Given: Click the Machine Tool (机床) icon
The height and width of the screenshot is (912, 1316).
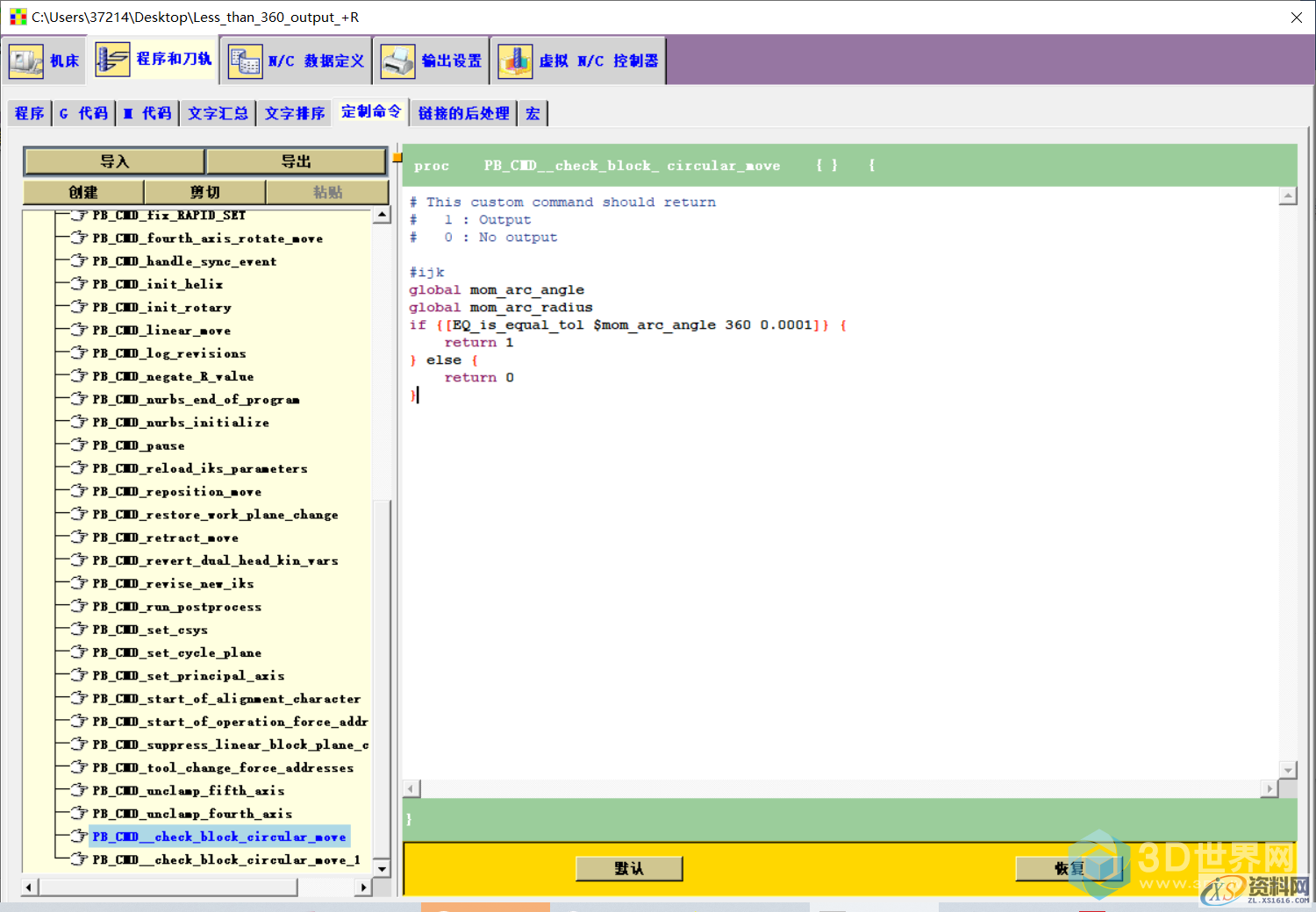Looking at the screenshot, I should 25,61.
